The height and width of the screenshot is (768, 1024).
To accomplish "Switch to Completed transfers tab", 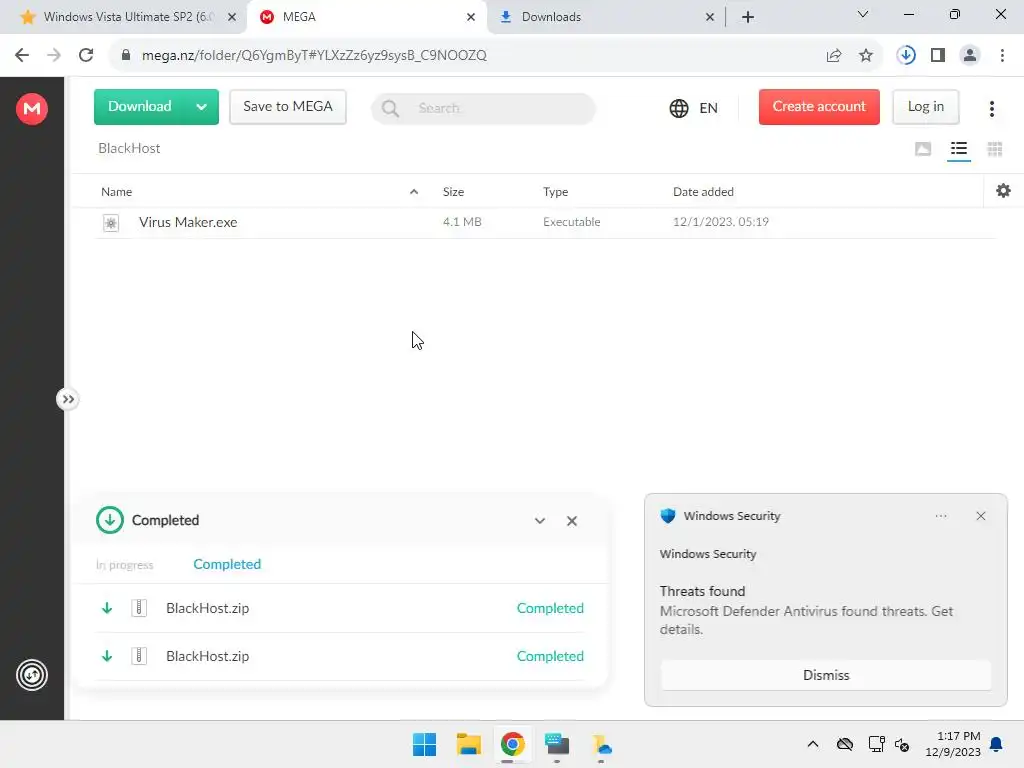I will coord(227,564).
